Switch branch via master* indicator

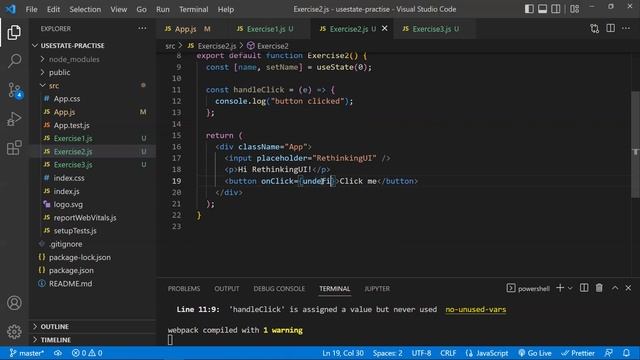27,353
